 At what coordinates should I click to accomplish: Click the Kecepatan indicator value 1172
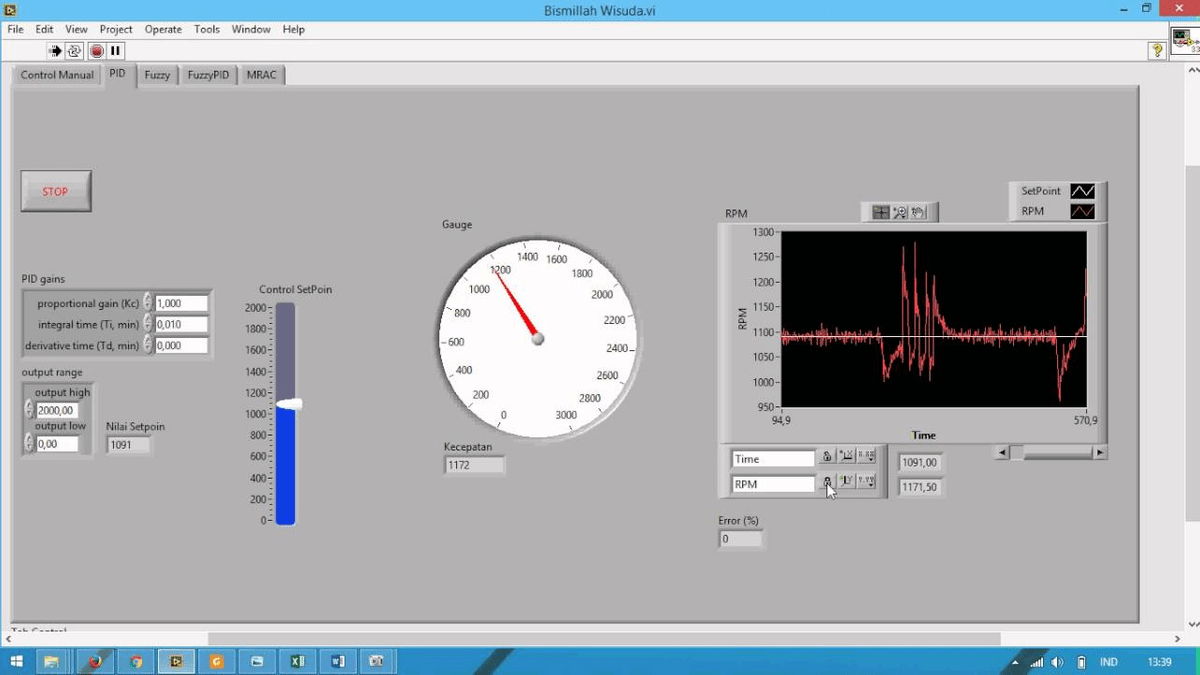tap(474, 465)
